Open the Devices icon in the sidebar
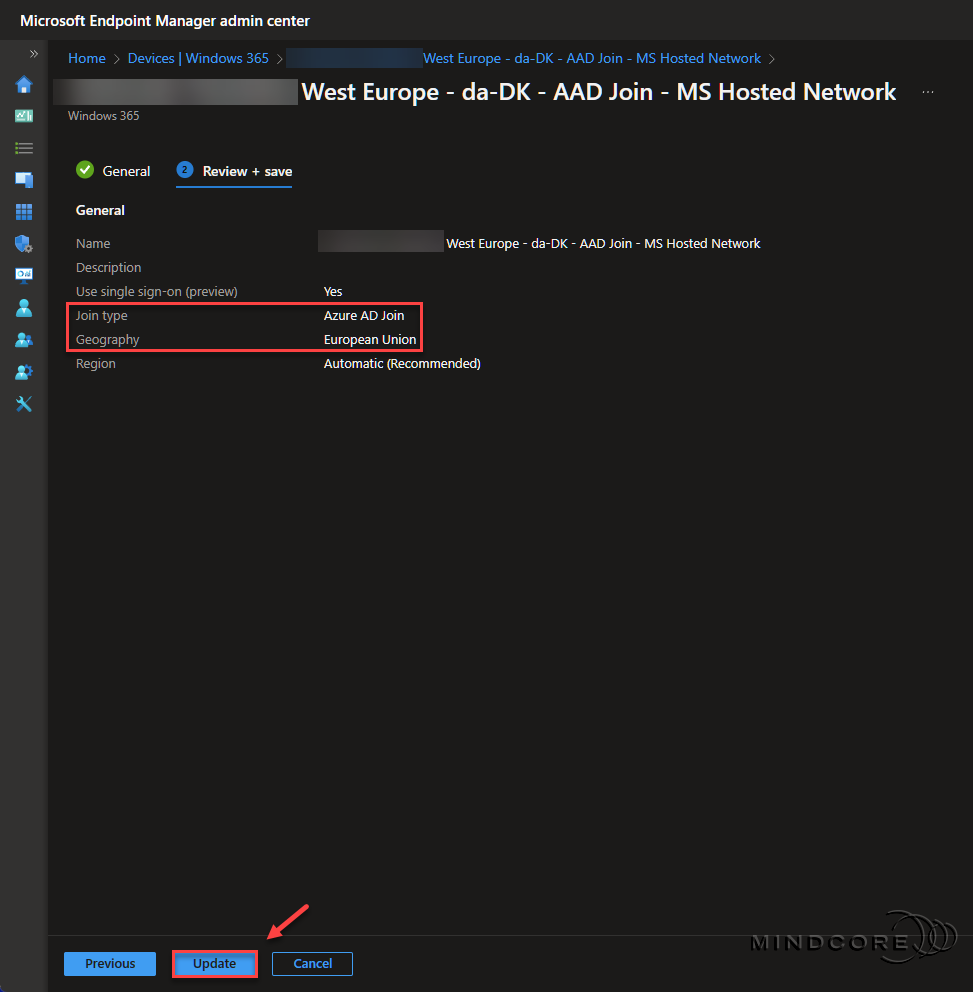Viewport: 973px width, 992px height. pyautogui.click(x=24, y=180)
